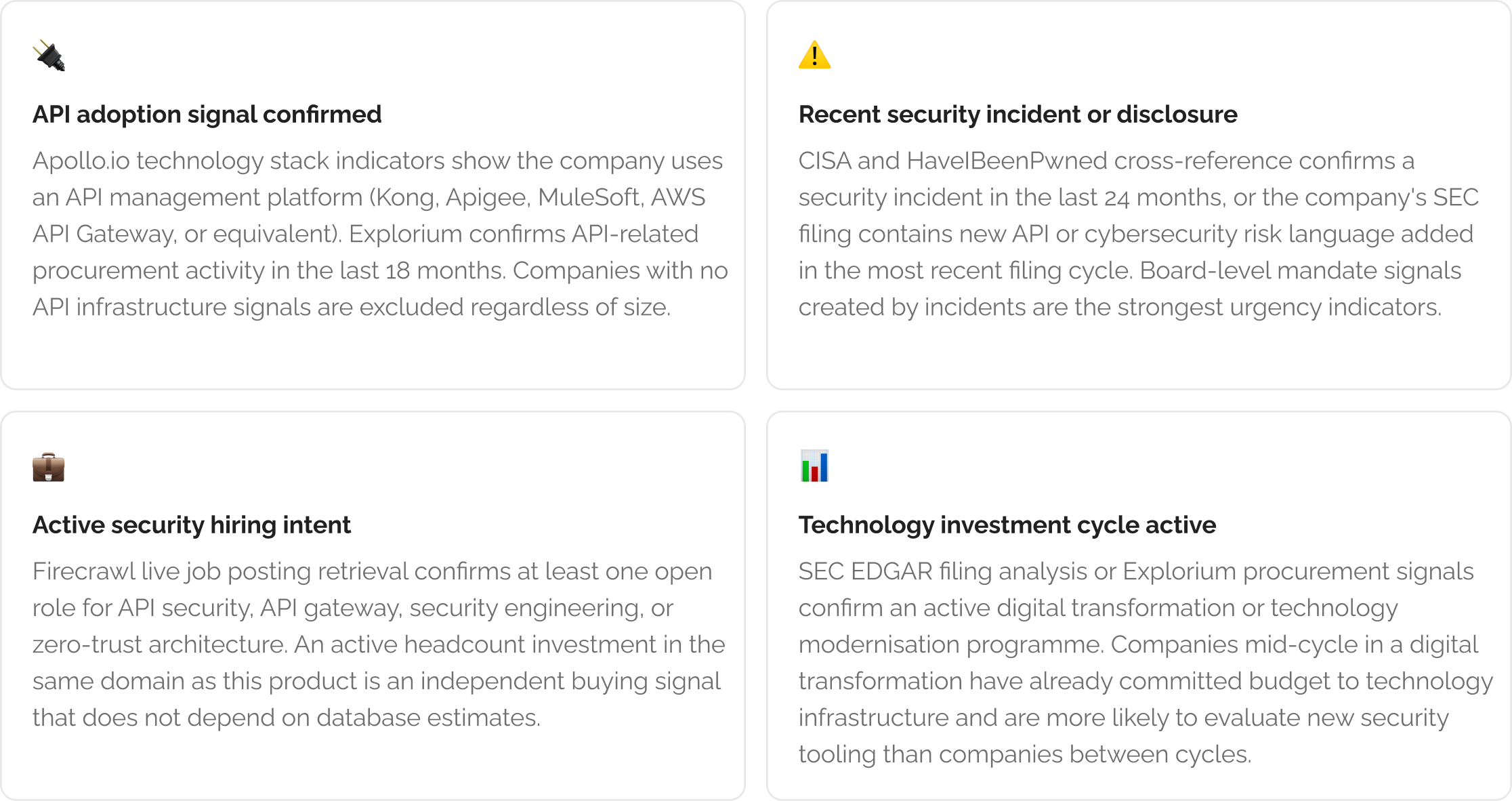Click the electric plug icon
Screen dimensions: 1512x801
49,56
